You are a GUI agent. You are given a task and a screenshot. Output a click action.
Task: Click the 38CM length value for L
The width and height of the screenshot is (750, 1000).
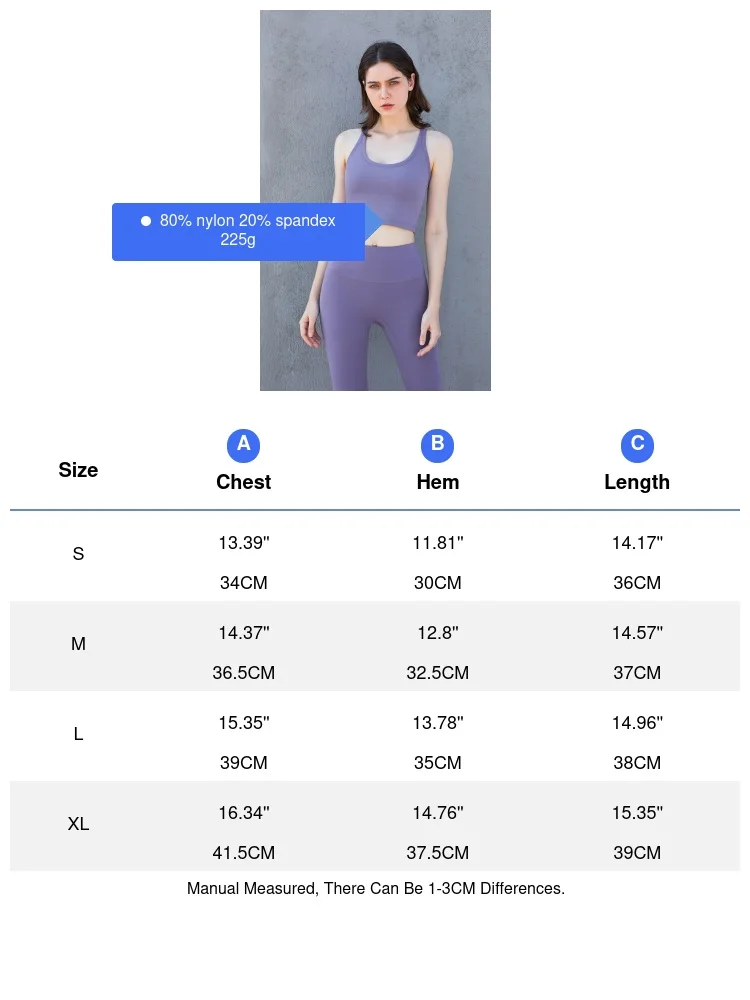click(x=637, y=763)
